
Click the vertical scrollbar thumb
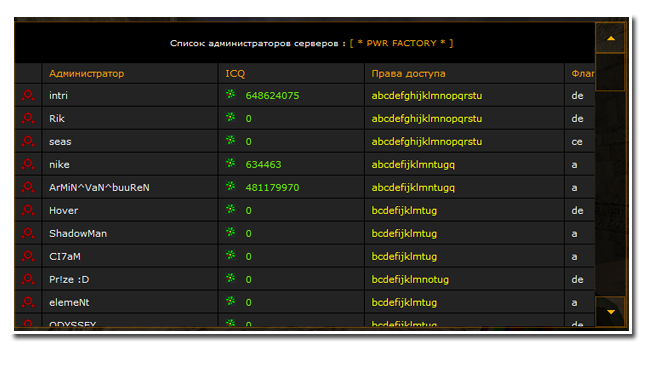[x=610, y=72]
